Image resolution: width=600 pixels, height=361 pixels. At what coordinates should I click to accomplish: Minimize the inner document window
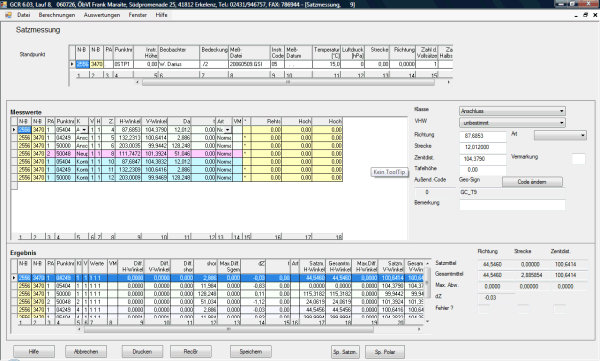pos(576,15)
